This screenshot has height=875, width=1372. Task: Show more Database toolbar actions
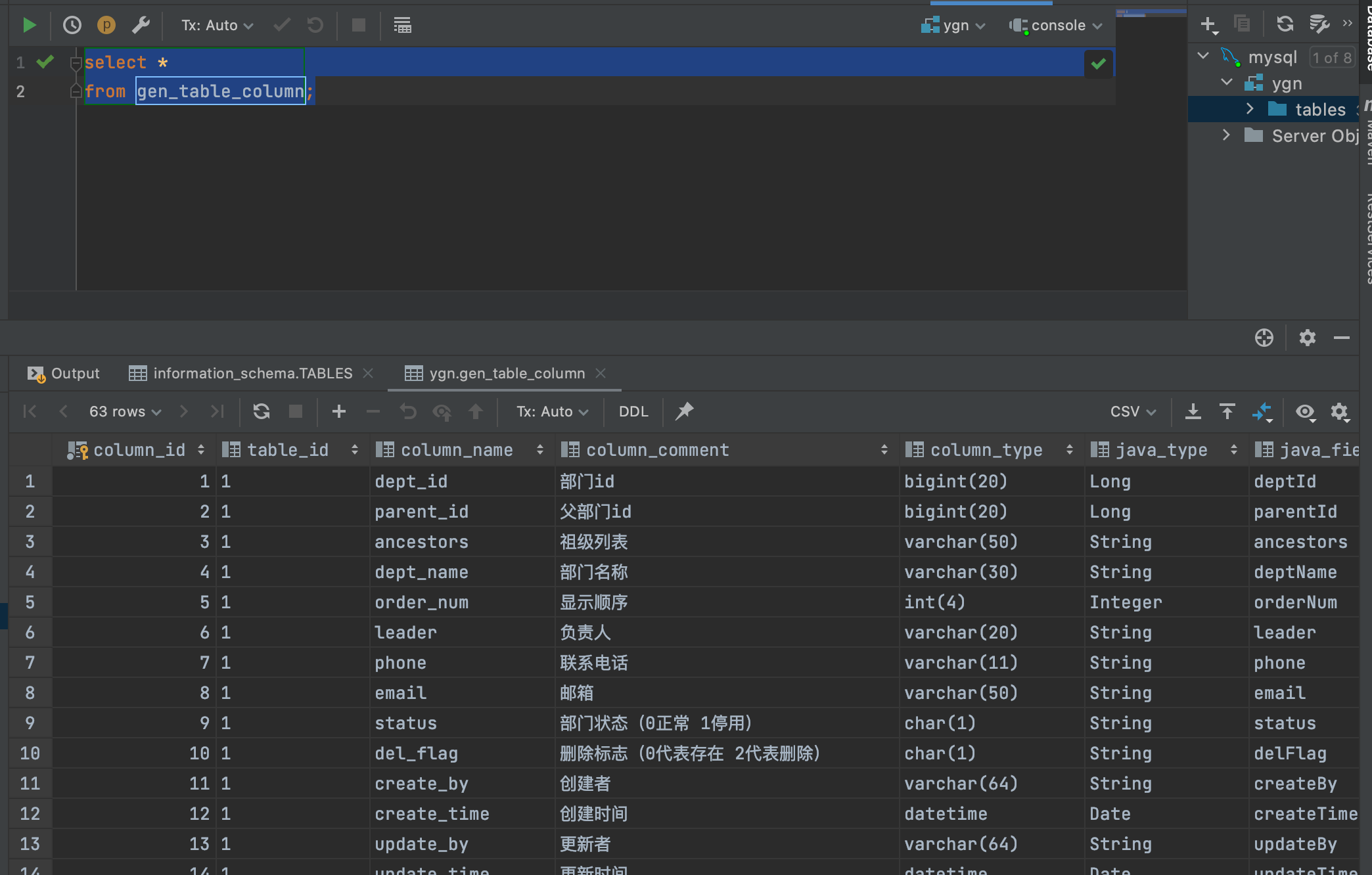(x=1348, y=23)
